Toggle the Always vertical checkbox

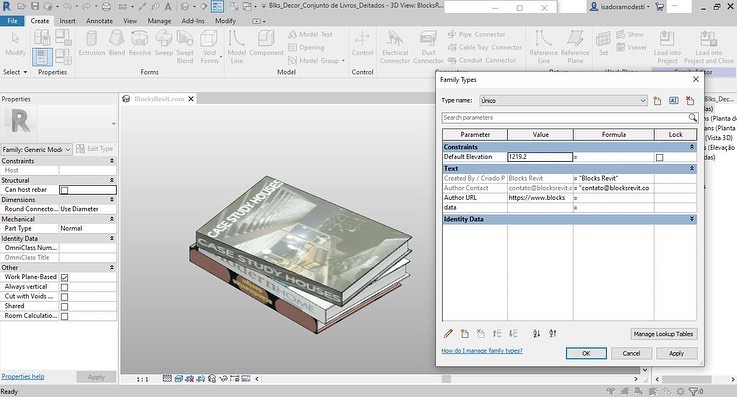(64, 287)
